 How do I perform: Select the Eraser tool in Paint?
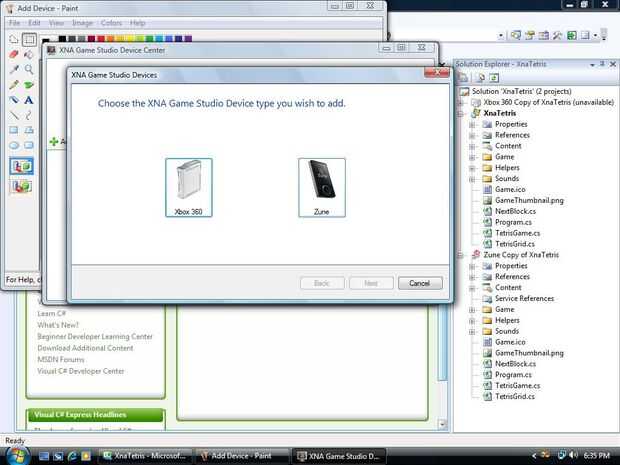[x=14, y=54]
